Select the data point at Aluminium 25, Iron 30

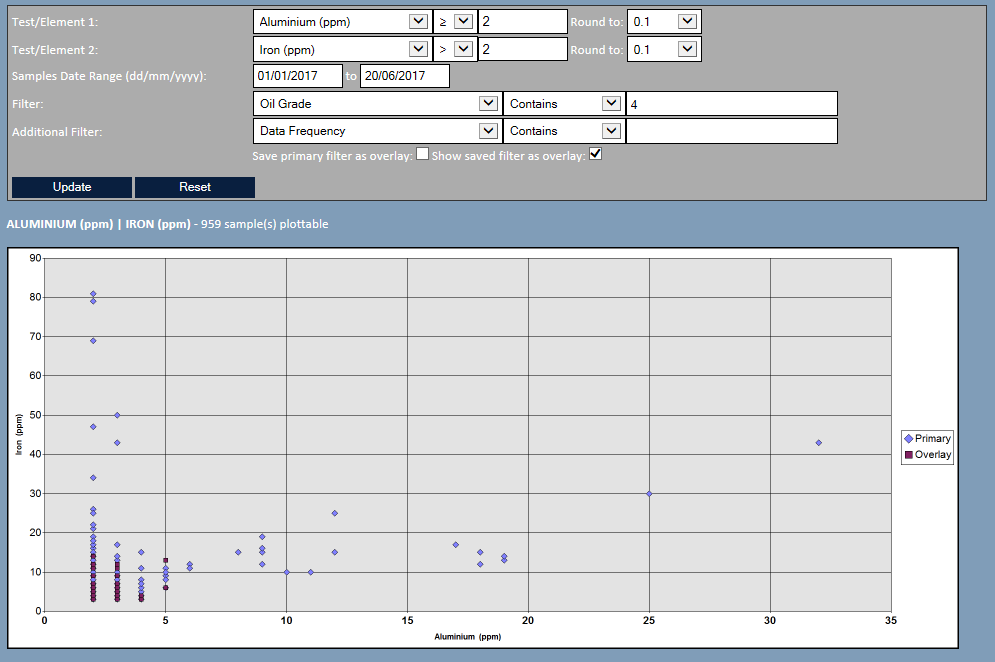click(x=649, y=493)
